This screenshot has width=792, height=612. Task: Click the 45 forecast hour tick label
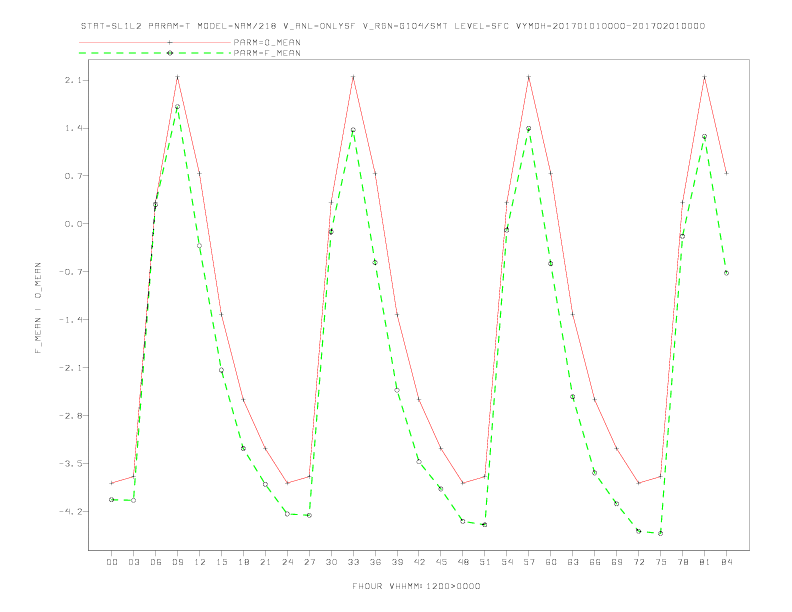pos(441,562)
